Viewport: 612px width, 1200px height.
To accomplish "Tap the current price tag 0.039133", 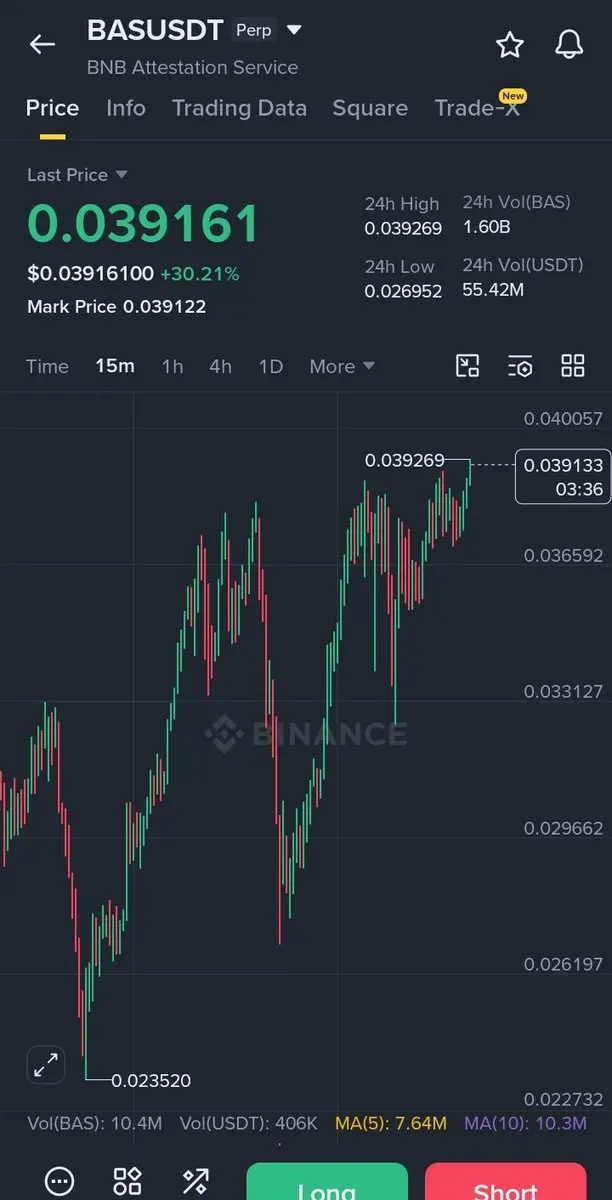I will point(563,476).
